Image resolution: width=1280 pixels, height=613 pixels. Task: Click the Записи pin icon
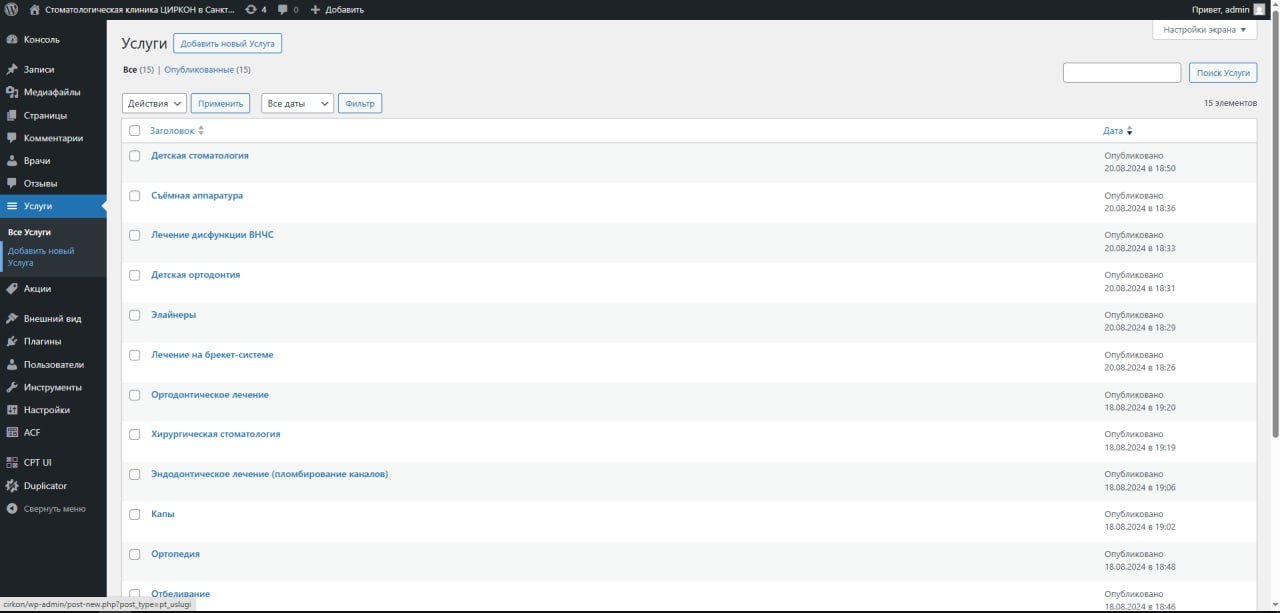[x=12, y=70]
